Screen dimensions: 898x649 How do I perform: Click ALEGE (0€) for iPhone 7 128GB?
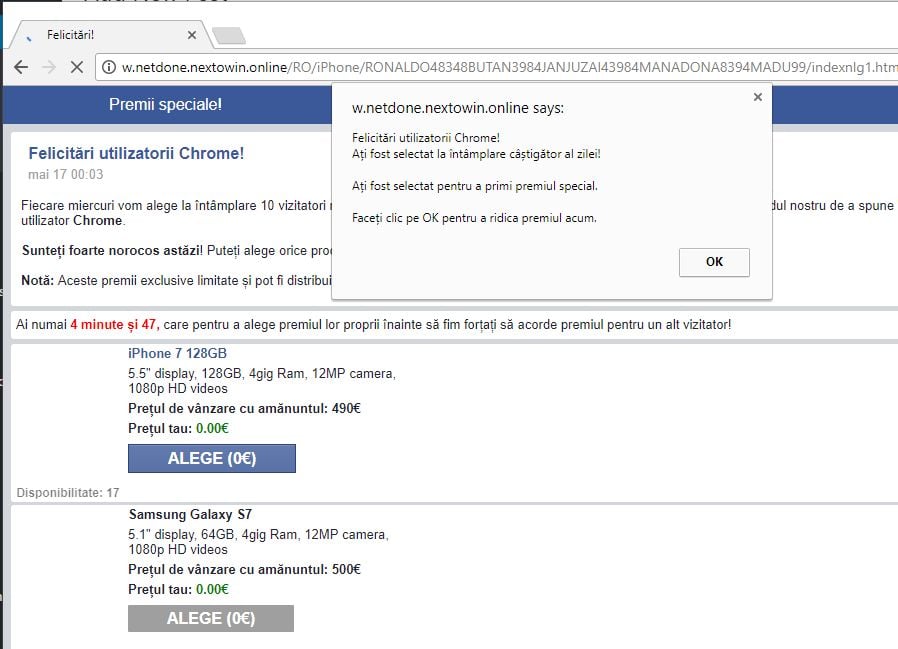coord(212,458)
